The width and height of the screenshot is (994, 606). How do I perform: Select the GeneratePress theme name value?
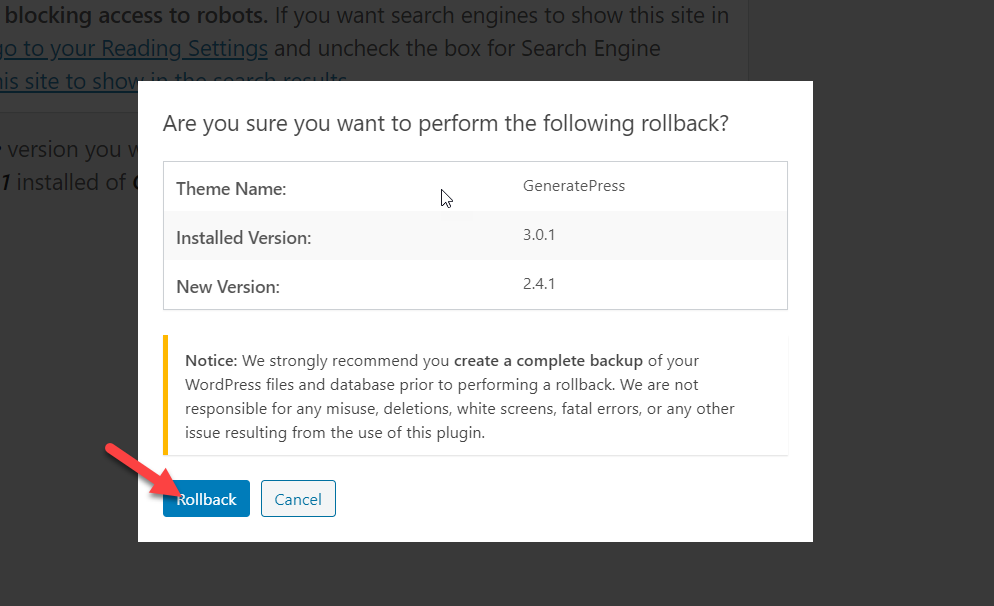pos(574,186)
